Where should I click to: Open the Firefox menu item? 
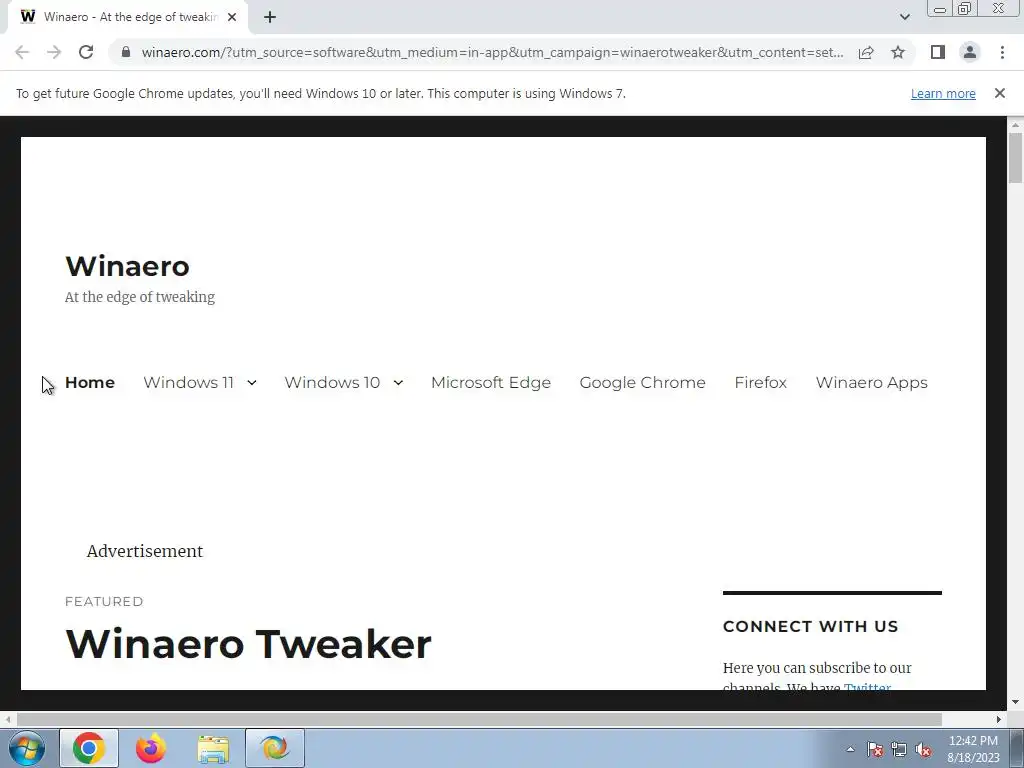point(760,383)
